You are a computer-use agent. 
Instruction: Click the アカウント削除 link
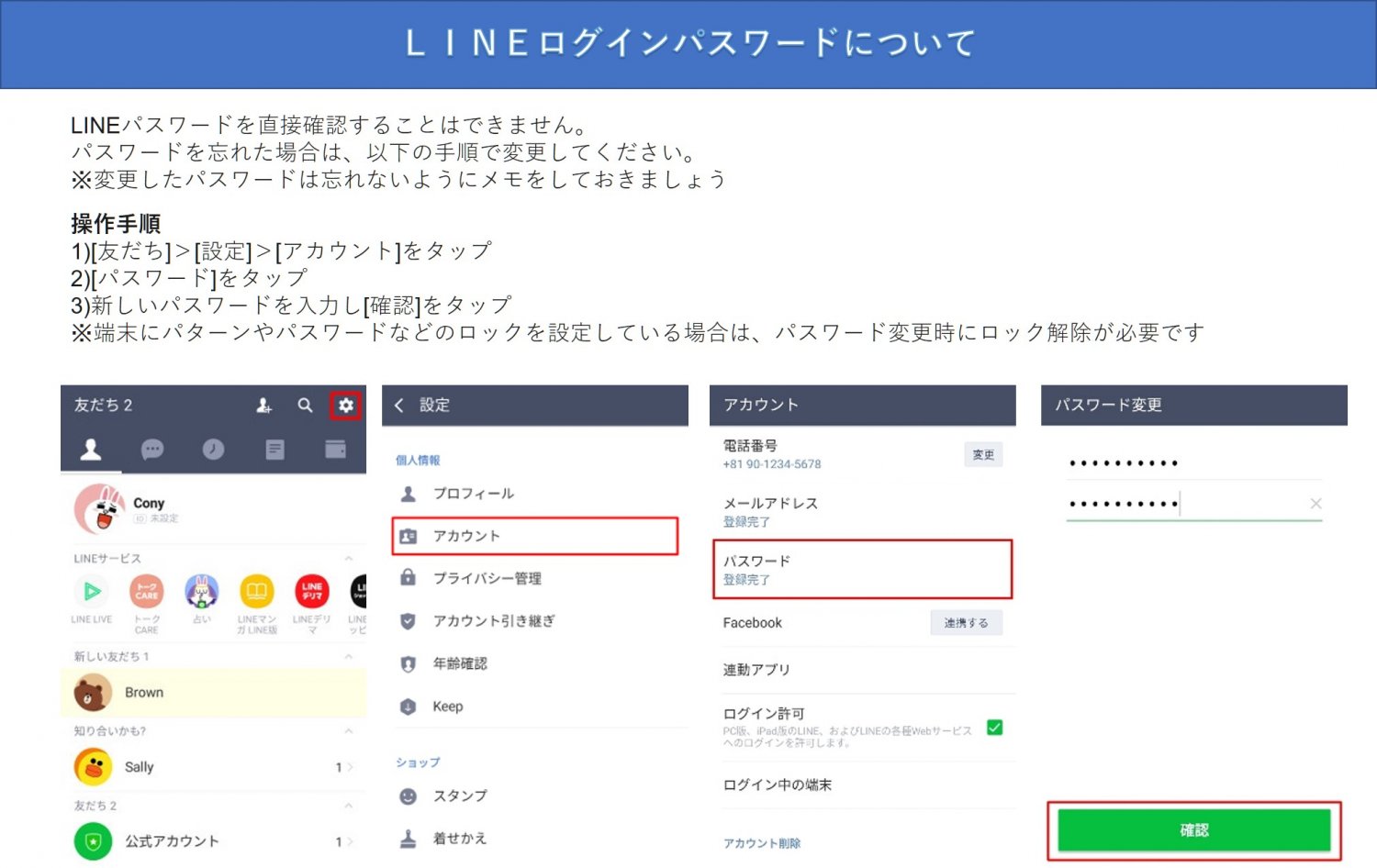pos(762,843)
